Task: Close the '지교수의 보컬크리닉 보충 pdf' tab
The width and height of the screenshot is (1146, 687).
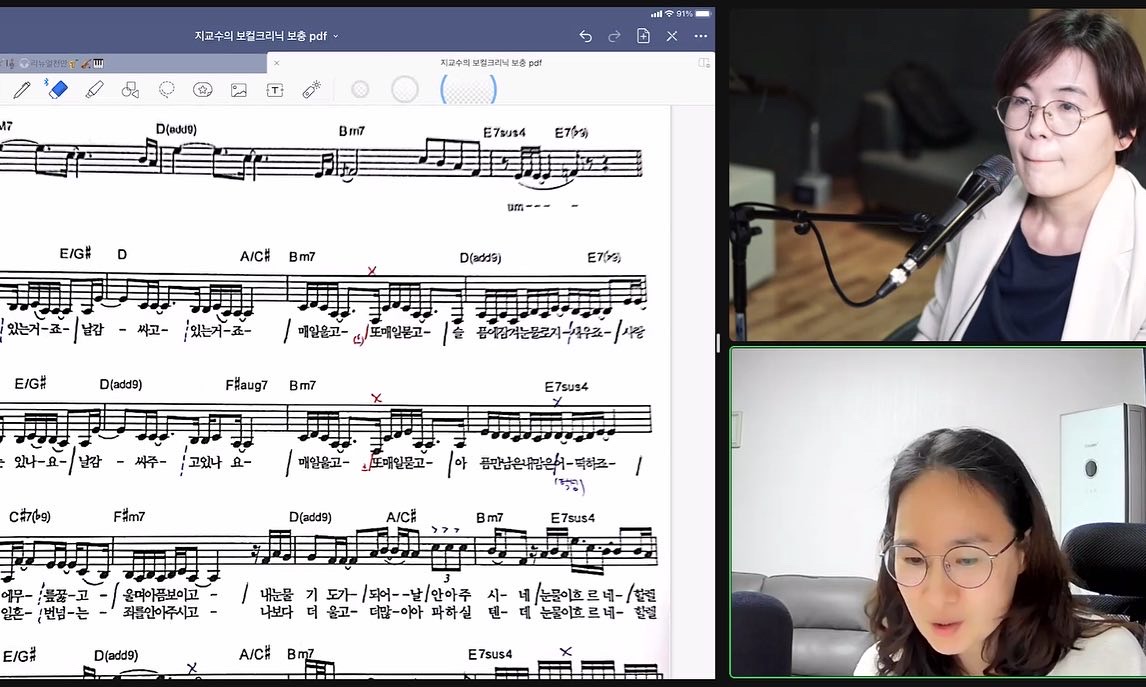Action: pyautogui.click(x=276, y=63)
